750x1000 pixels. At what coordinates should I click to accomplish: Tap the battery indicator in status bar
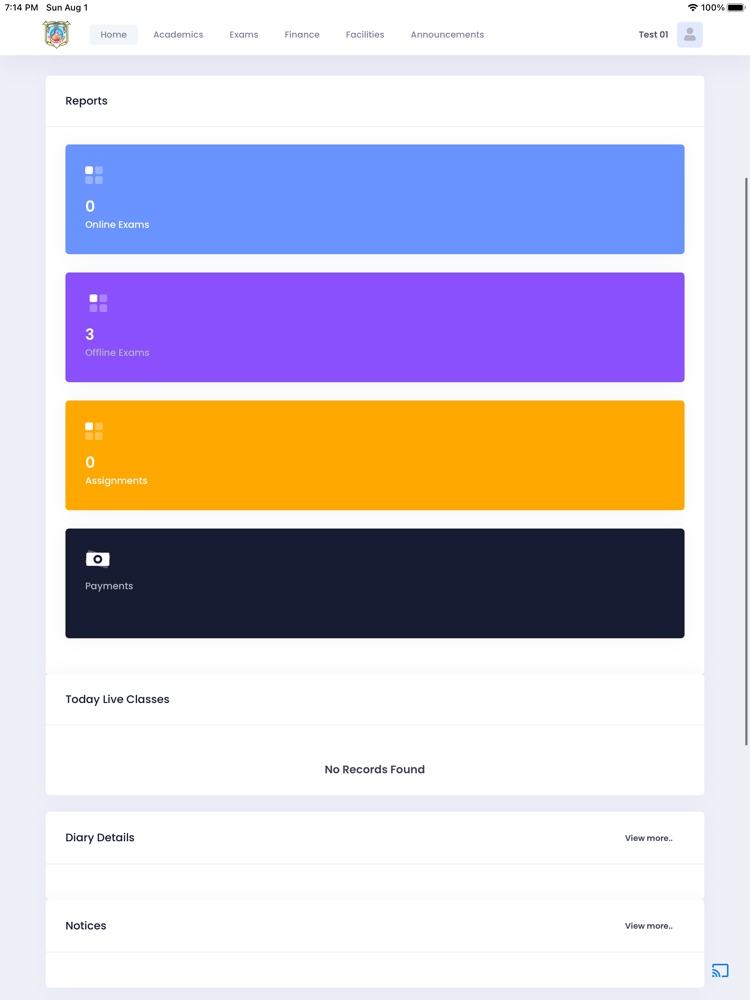coord(735,8)
